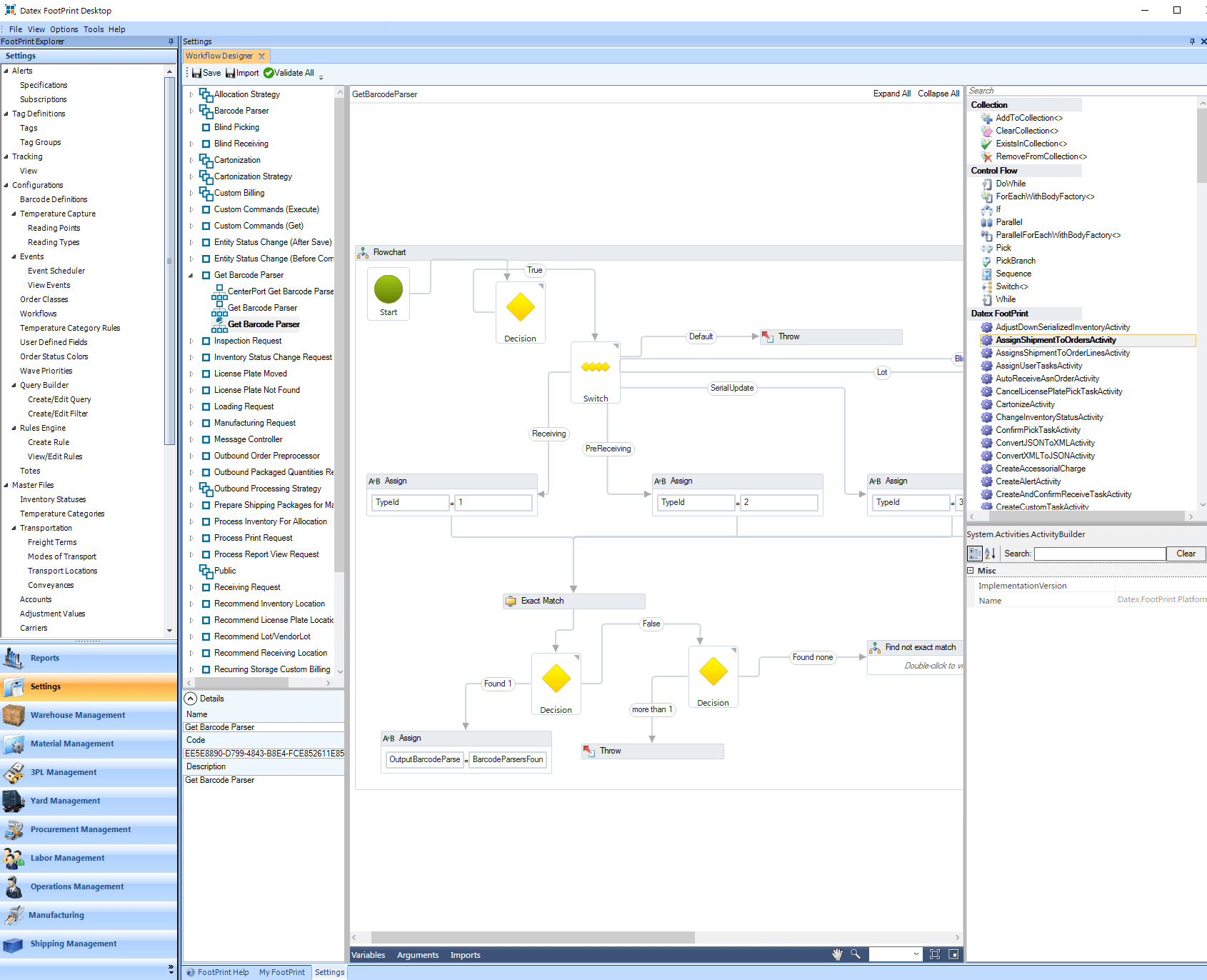Activate the pan hand tool
The image size is (1207, 980).
pos(837,954)
